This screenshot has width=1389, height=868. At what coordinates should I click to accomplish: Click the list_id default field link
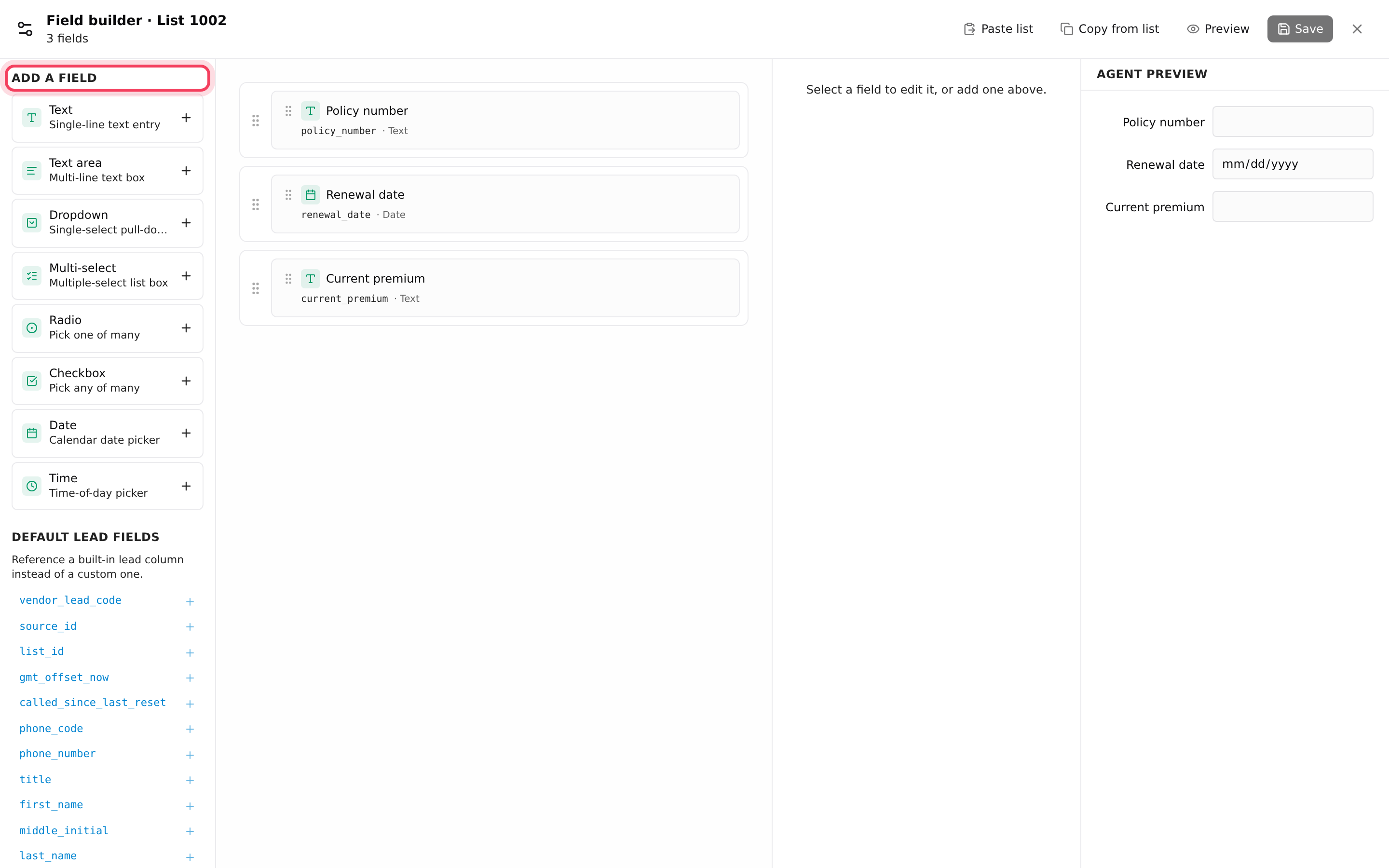click(41, 651)
